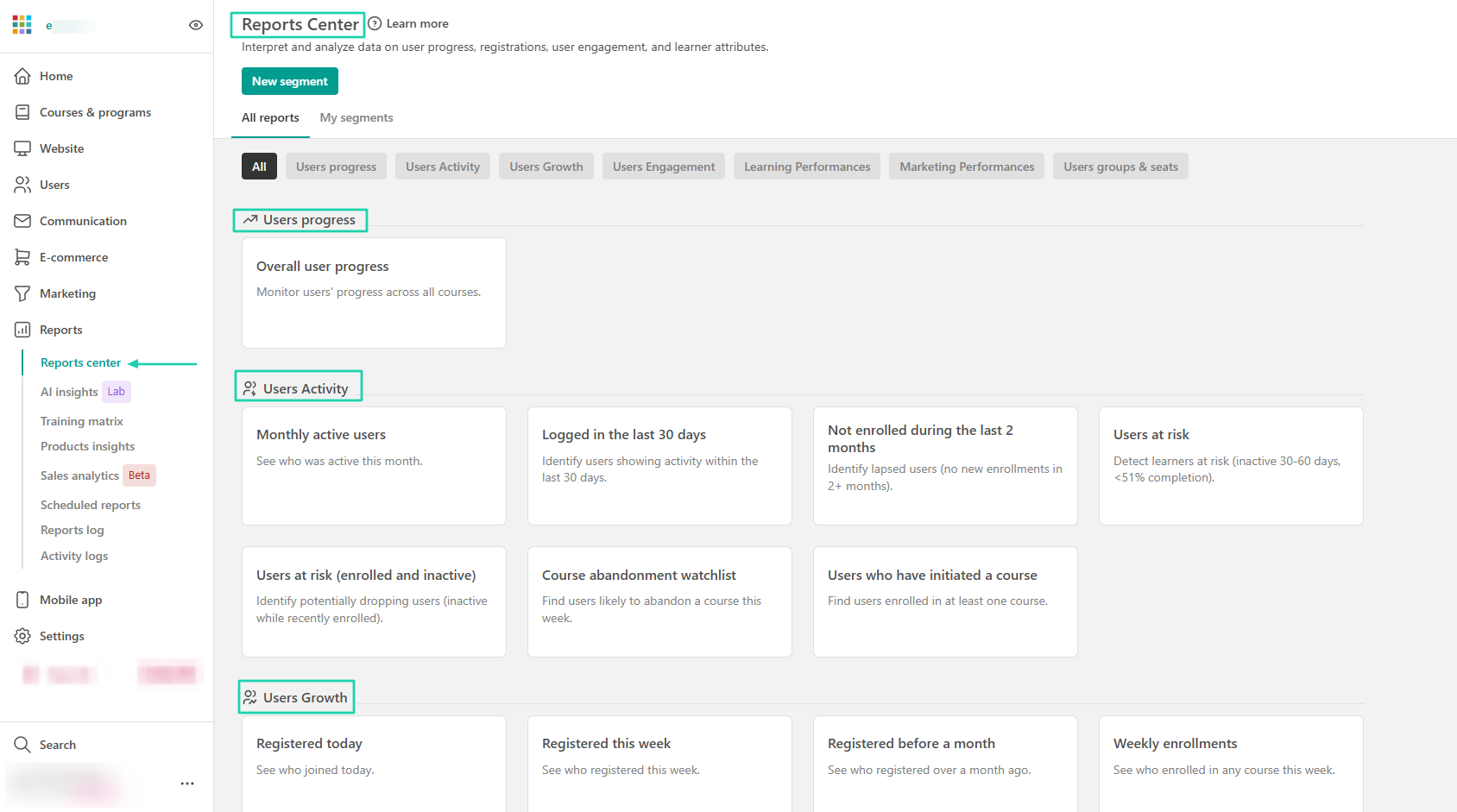Click the Home house icon
The image size is (1457, 812).
(x=22, y=76)
